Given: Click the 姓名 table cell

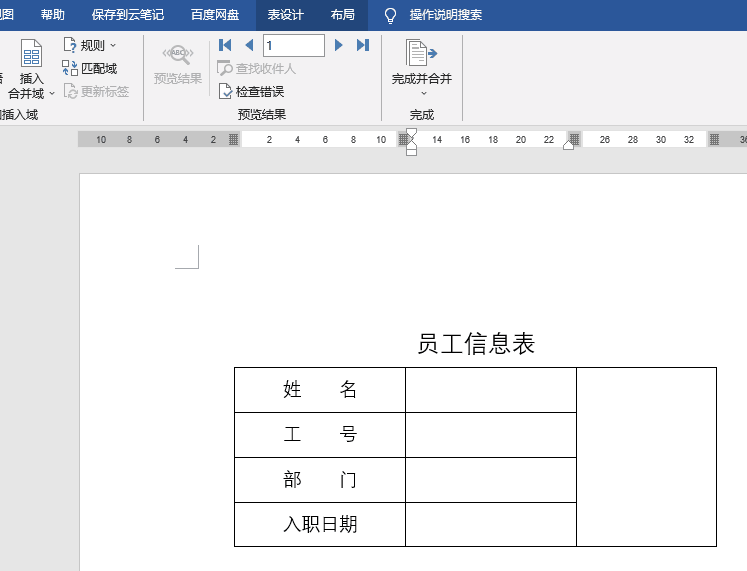Looking at the screenshot, I should tap(320, 390).
